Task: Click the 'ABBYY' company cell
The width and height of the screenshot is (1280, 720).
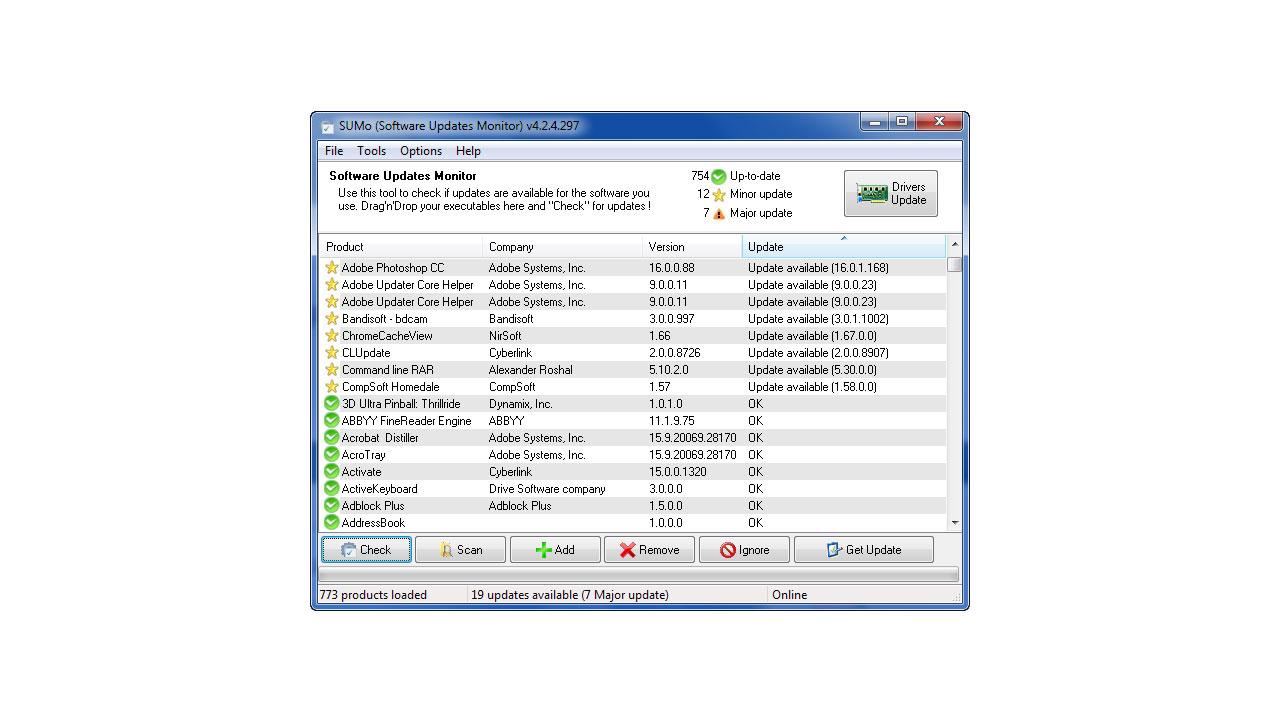Action: click(x=506, y=421)
